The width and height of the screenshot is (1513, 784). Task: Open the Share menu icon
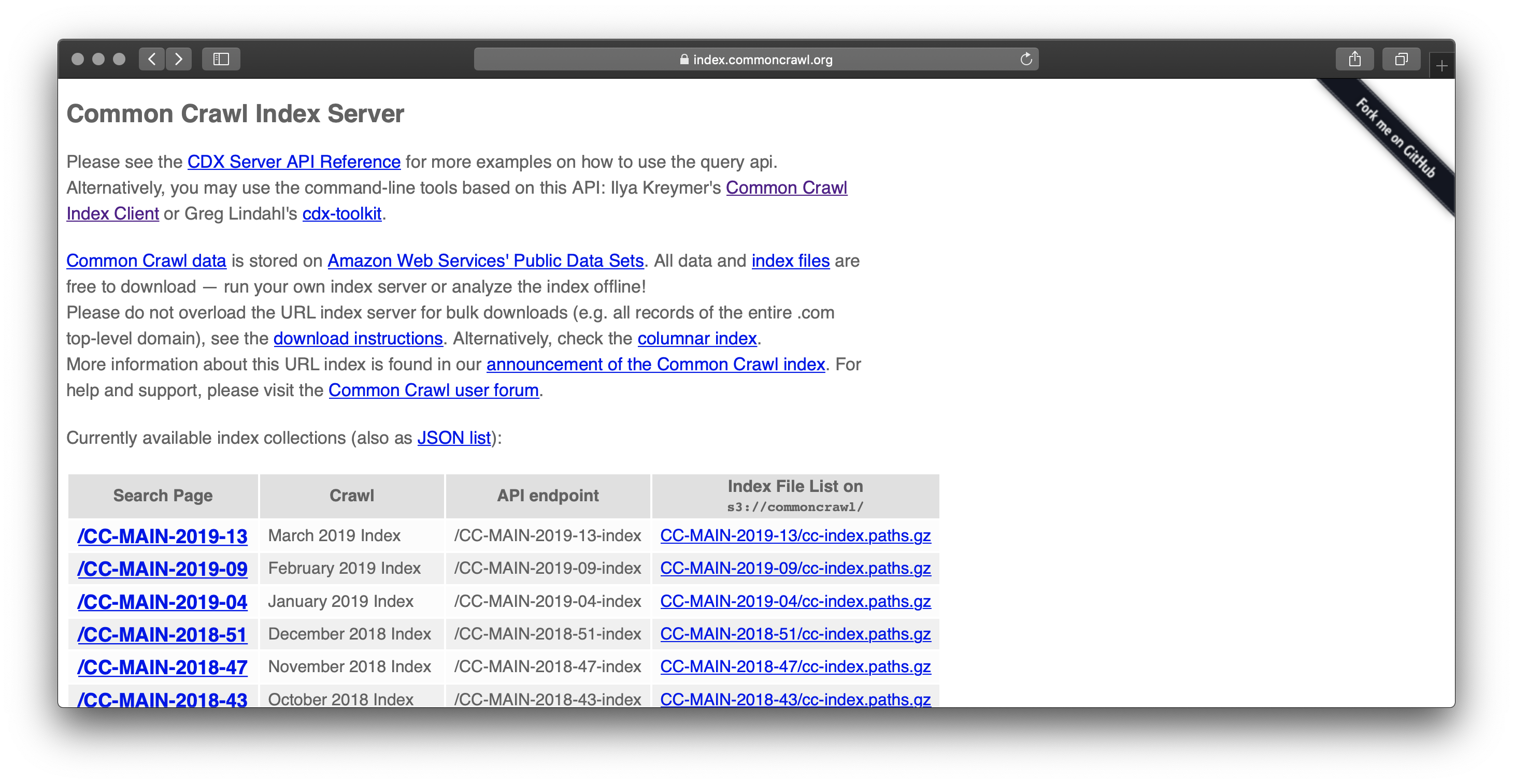pos(1354,59)
